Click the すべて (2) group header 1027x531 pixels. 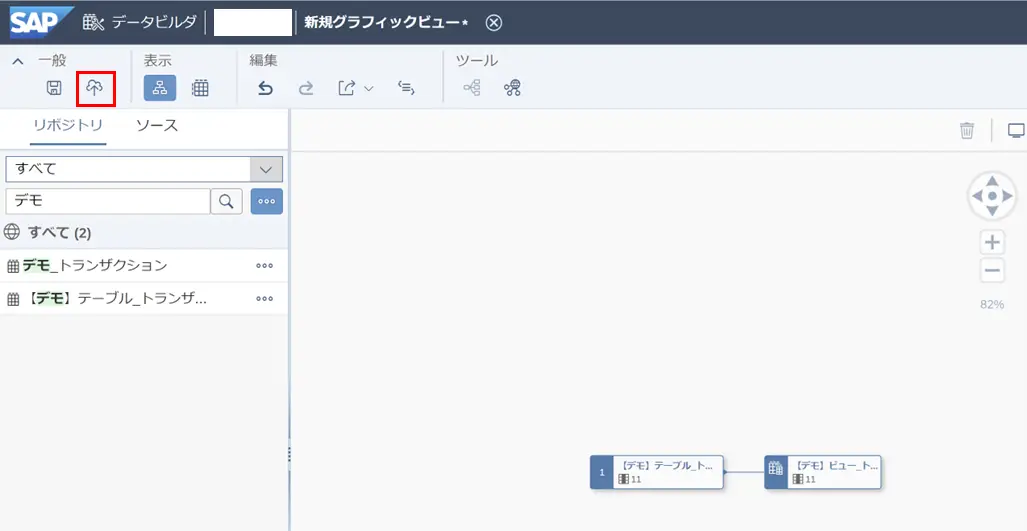(x=144, y=232)
